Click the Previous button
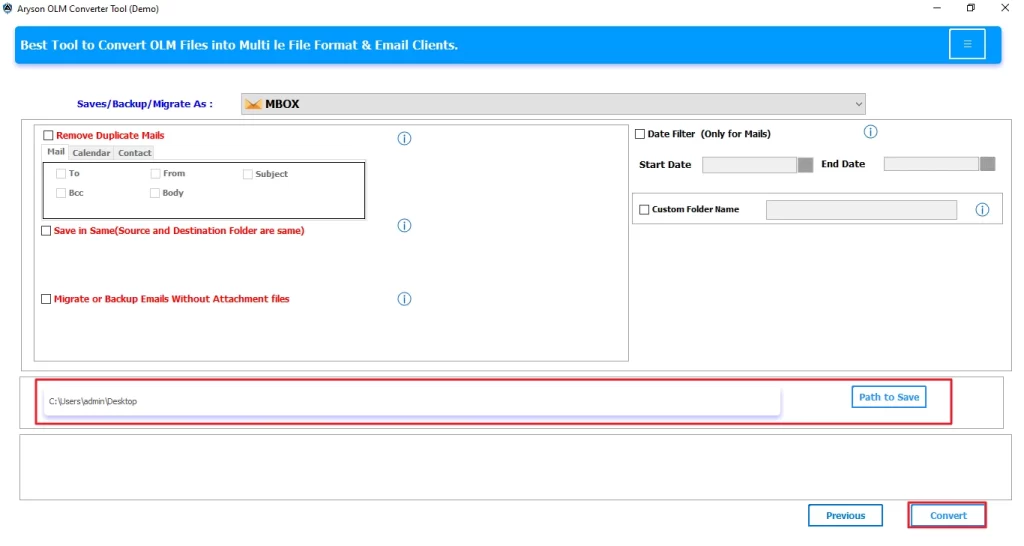The height and width of the screenshot is (546, 1024). pos(845,515)
